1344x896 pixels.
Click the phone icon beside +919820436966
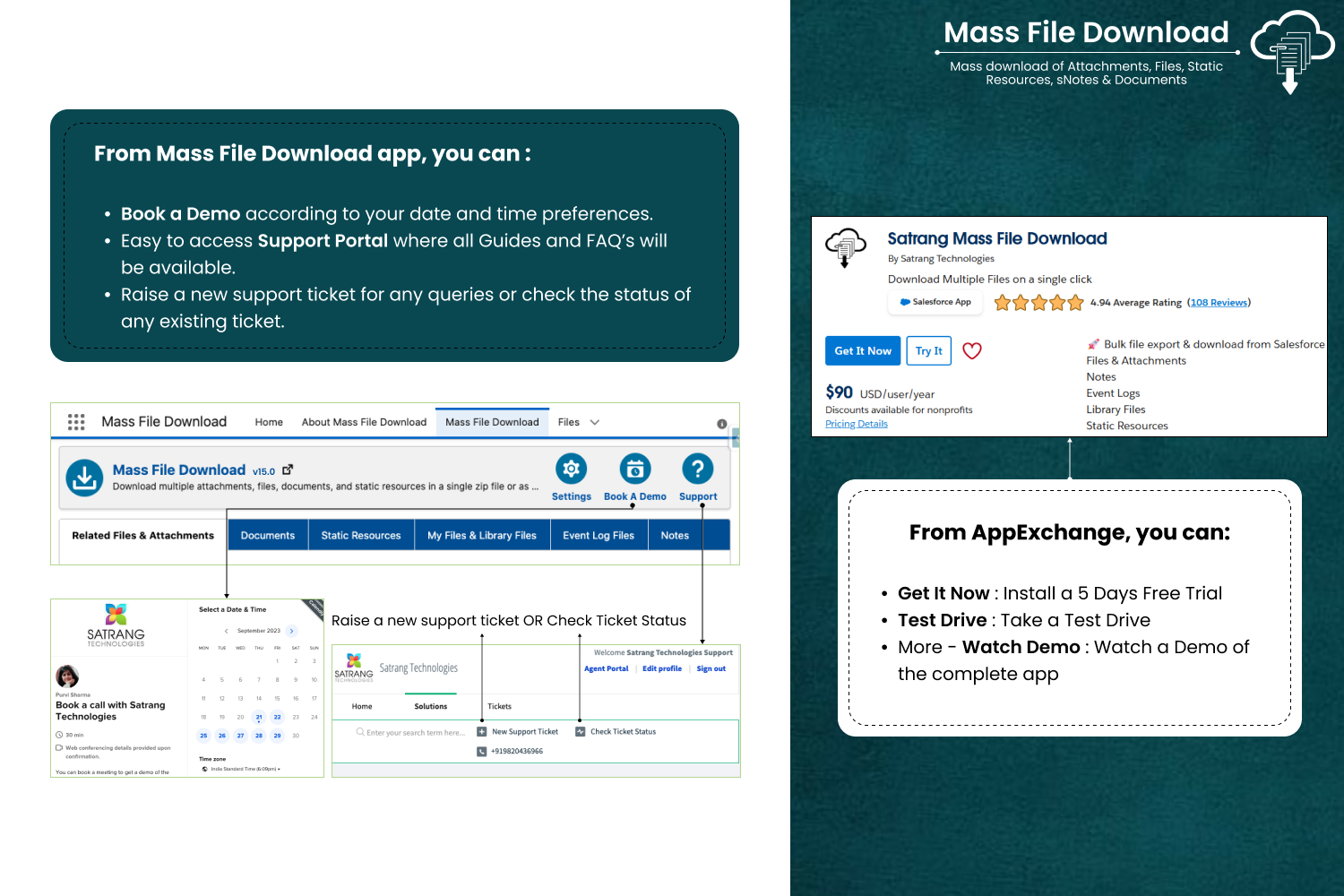click(482, 752)
